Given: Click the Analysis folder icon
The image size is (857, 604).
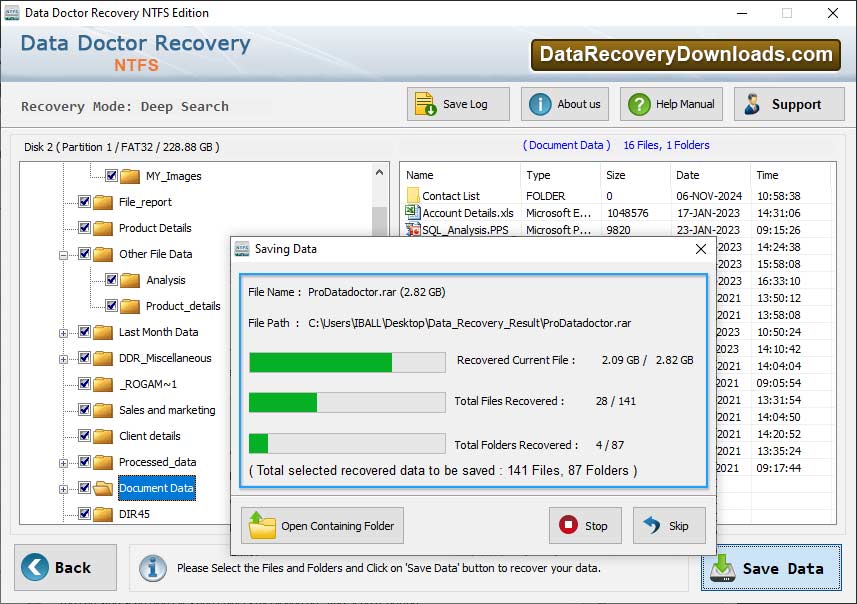Looking at the screenshot, I should pos(130,280).
